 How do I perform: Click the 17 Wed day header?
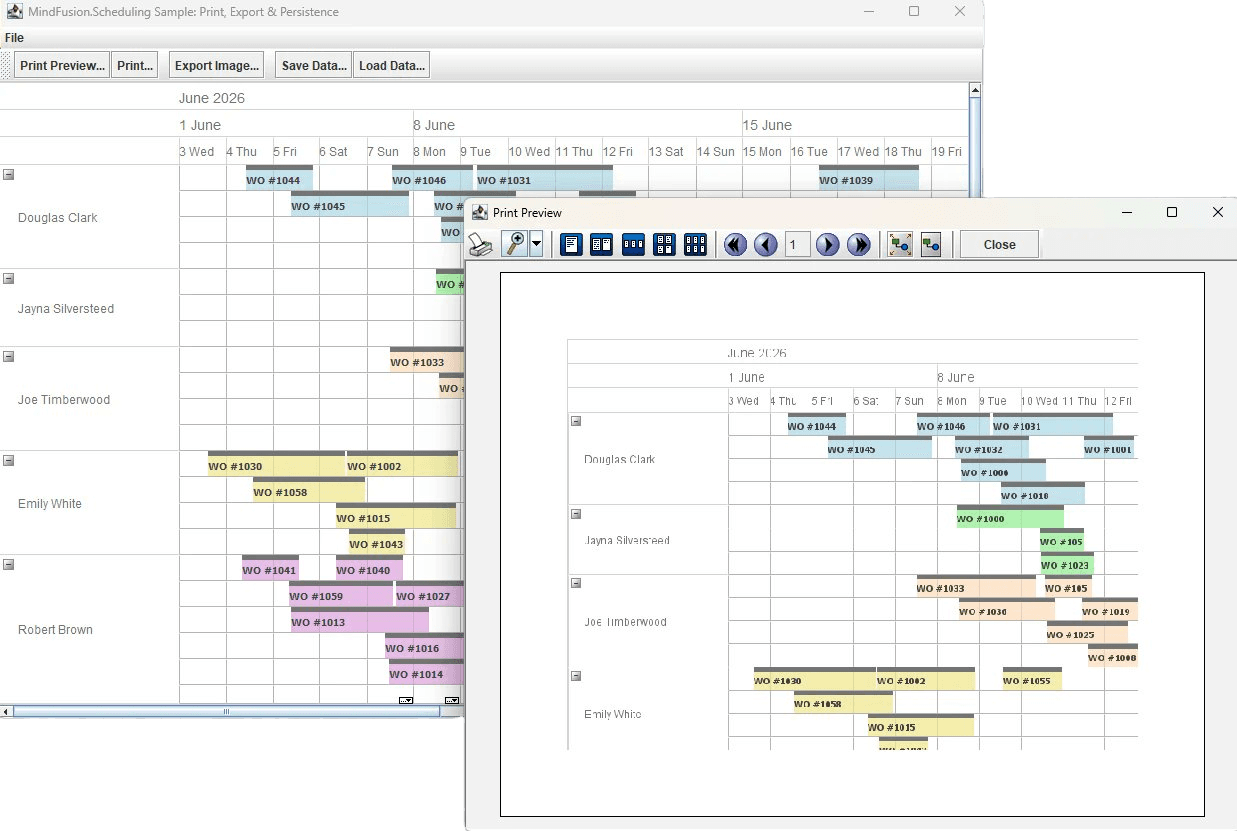pyautogui.click(x=859, y=152)
